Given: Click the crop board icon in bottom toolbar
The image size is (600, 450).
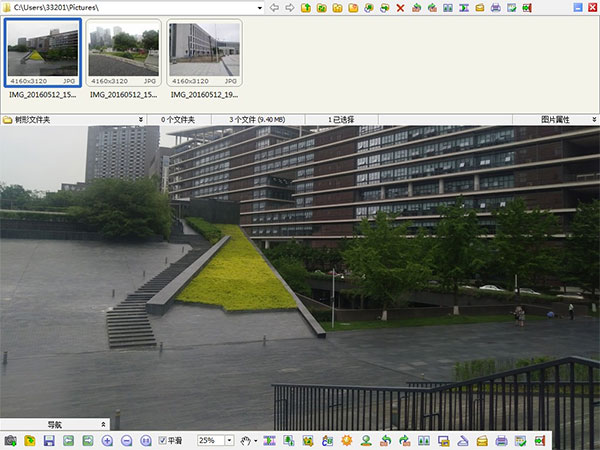Looking at the screenshot, I should (308, 440).
